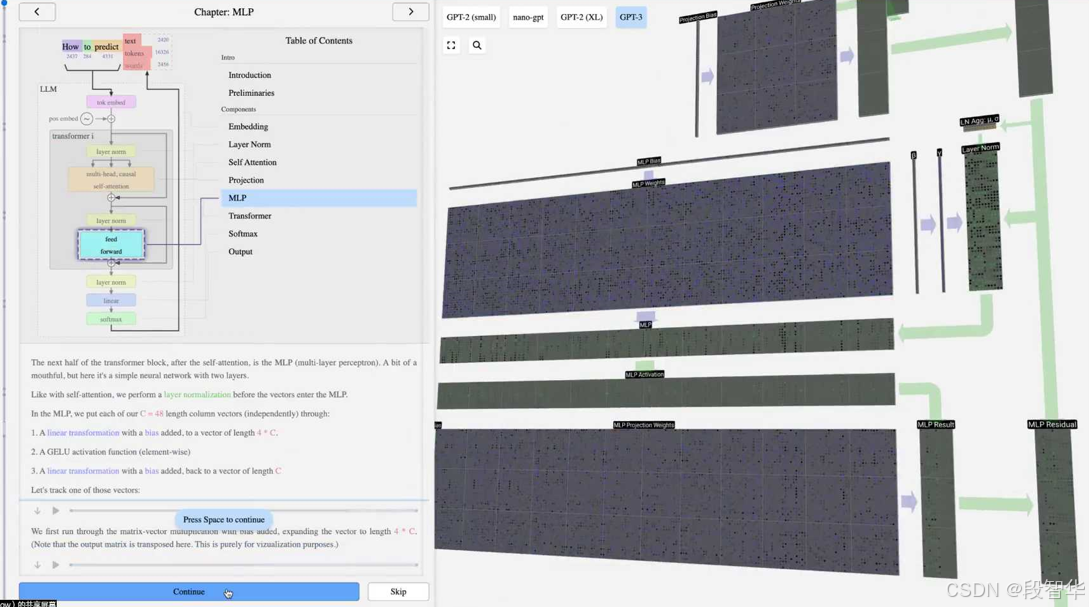Click second walkthrough progress slider
This screenshot has width=1089, height=607.
[x=244, y=565]
